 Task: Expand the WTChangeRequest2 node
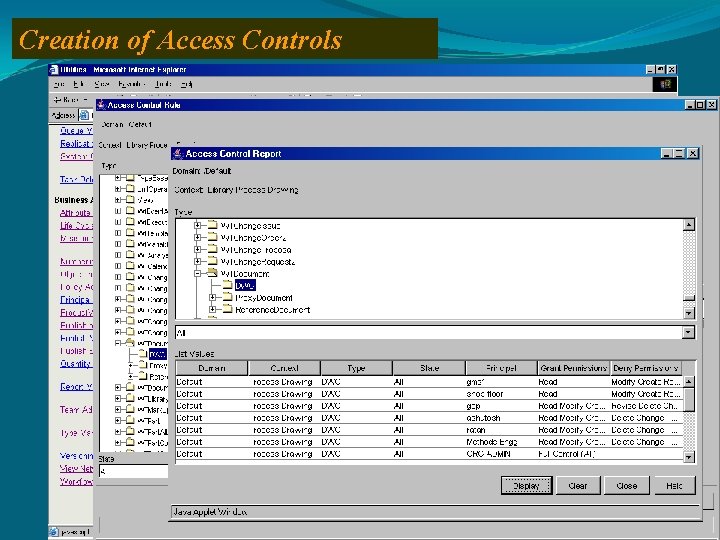197,261
